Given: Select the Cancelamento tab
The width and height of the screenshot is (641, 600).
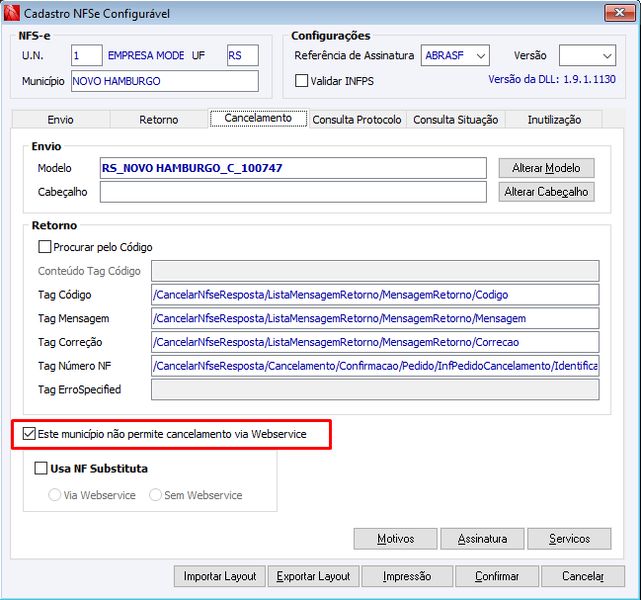Looking at the screenshot, I should pos(258,118).
